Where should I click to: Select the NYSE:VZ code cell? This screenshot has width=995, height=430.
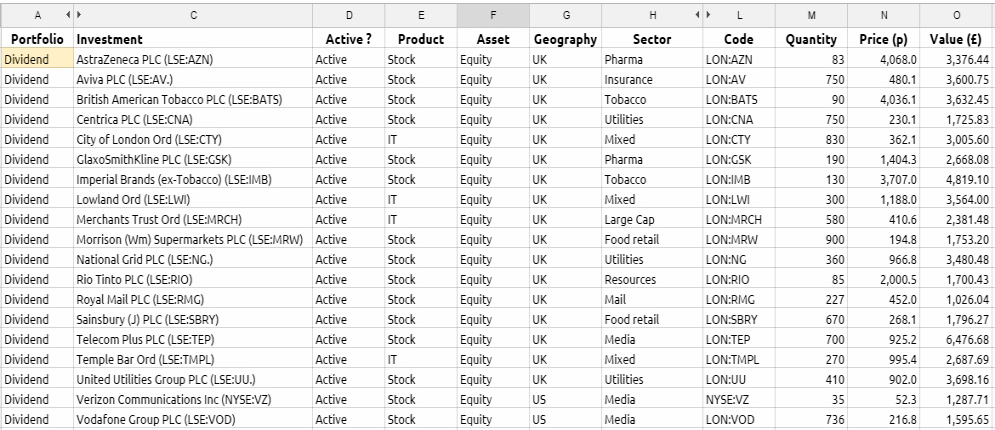[x=739, y=400]
